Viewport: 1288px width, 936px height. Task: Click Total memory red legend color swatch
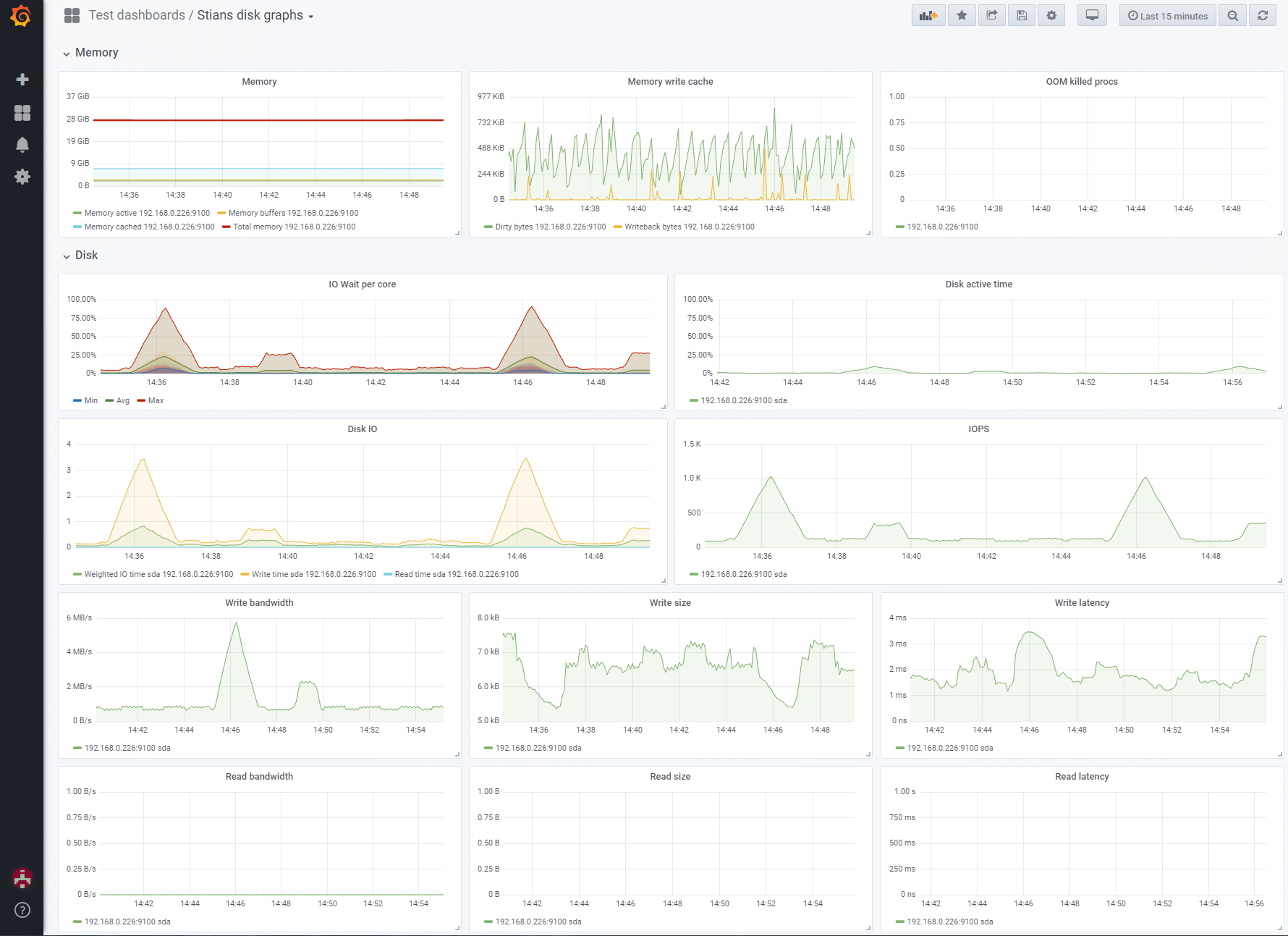[226, 227]
